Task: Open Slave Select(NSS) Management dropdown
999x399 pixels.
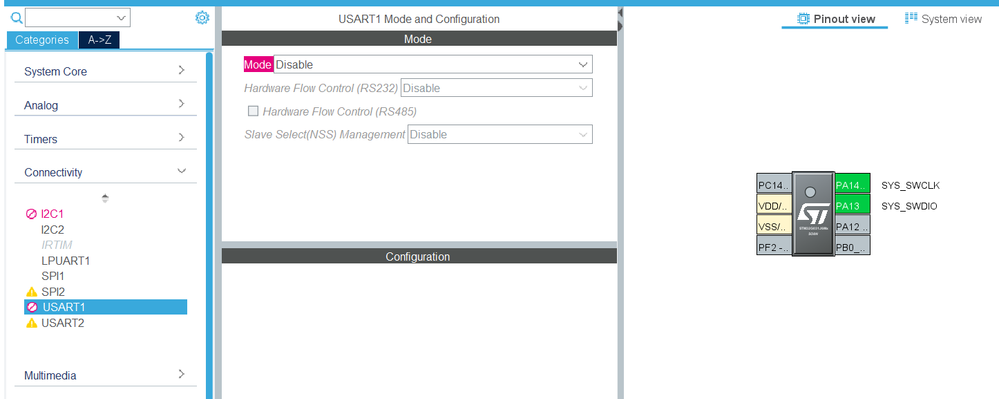Action: pos(500,134)
